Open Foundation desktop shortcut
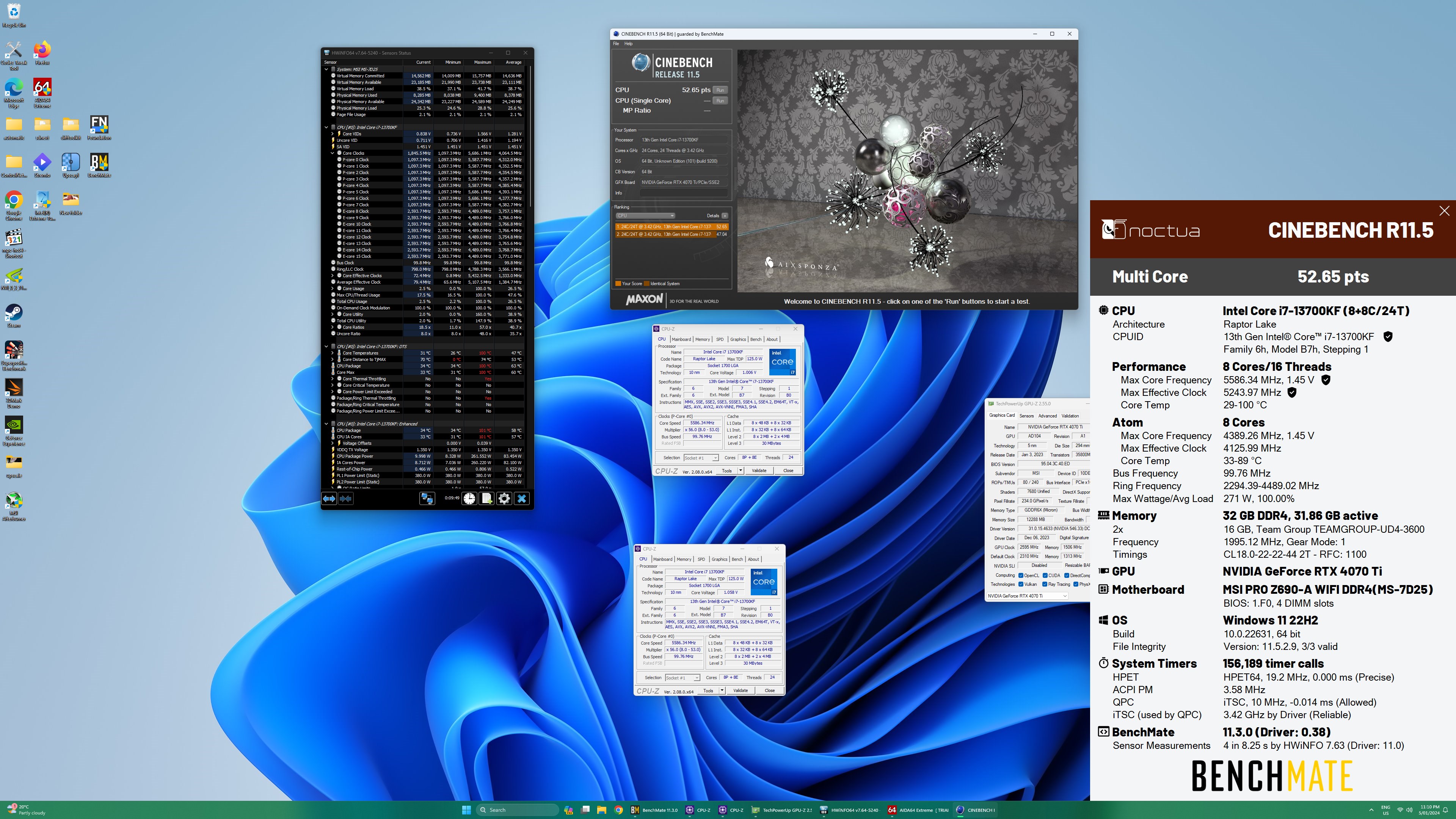 click(x=99, y=128)
